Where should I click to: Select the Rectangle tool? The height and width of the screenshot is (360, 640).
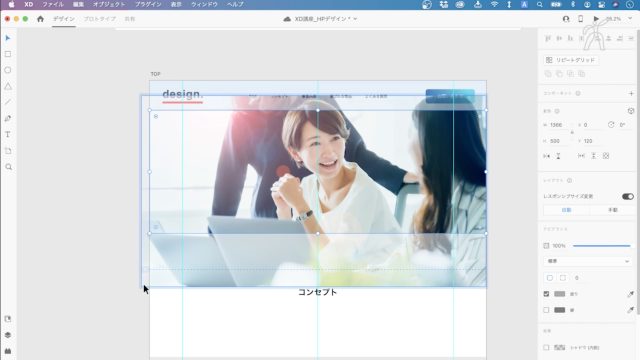[8, 54]
